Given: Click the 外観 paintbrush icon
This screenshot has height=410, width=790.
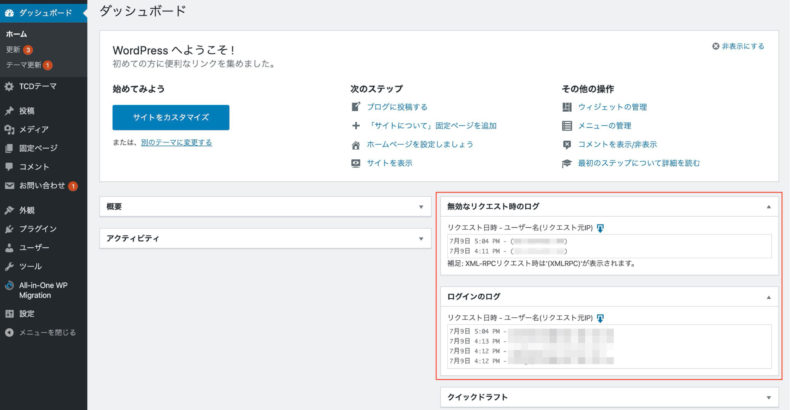Looking at the screenshot, I should [x=9, y=210].
